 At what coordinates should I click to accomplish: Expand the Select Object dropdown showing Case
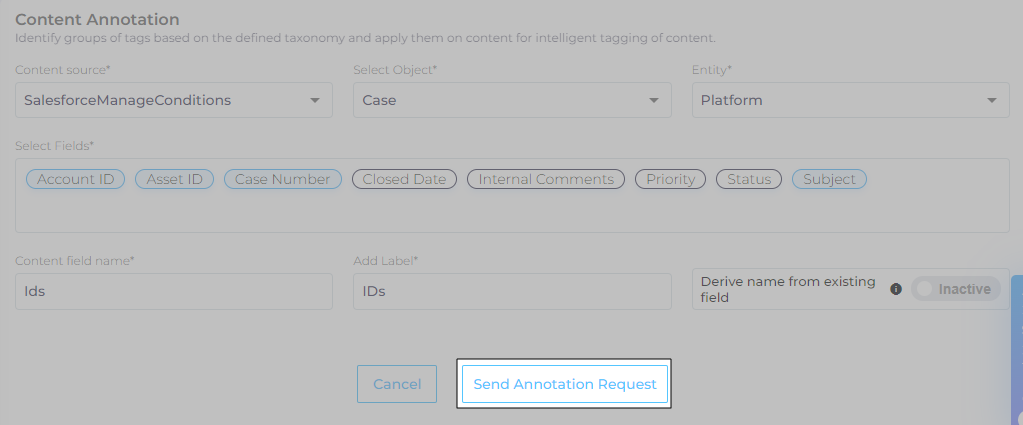[x=511, y=100]
